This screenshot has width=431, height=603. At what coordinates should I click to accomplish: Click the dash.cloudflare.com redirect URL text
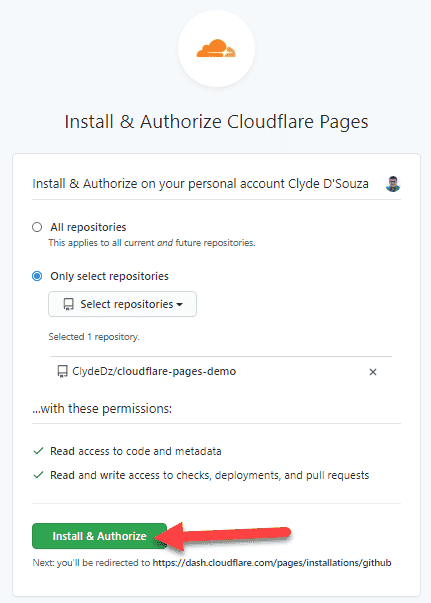tap(272, 563)
